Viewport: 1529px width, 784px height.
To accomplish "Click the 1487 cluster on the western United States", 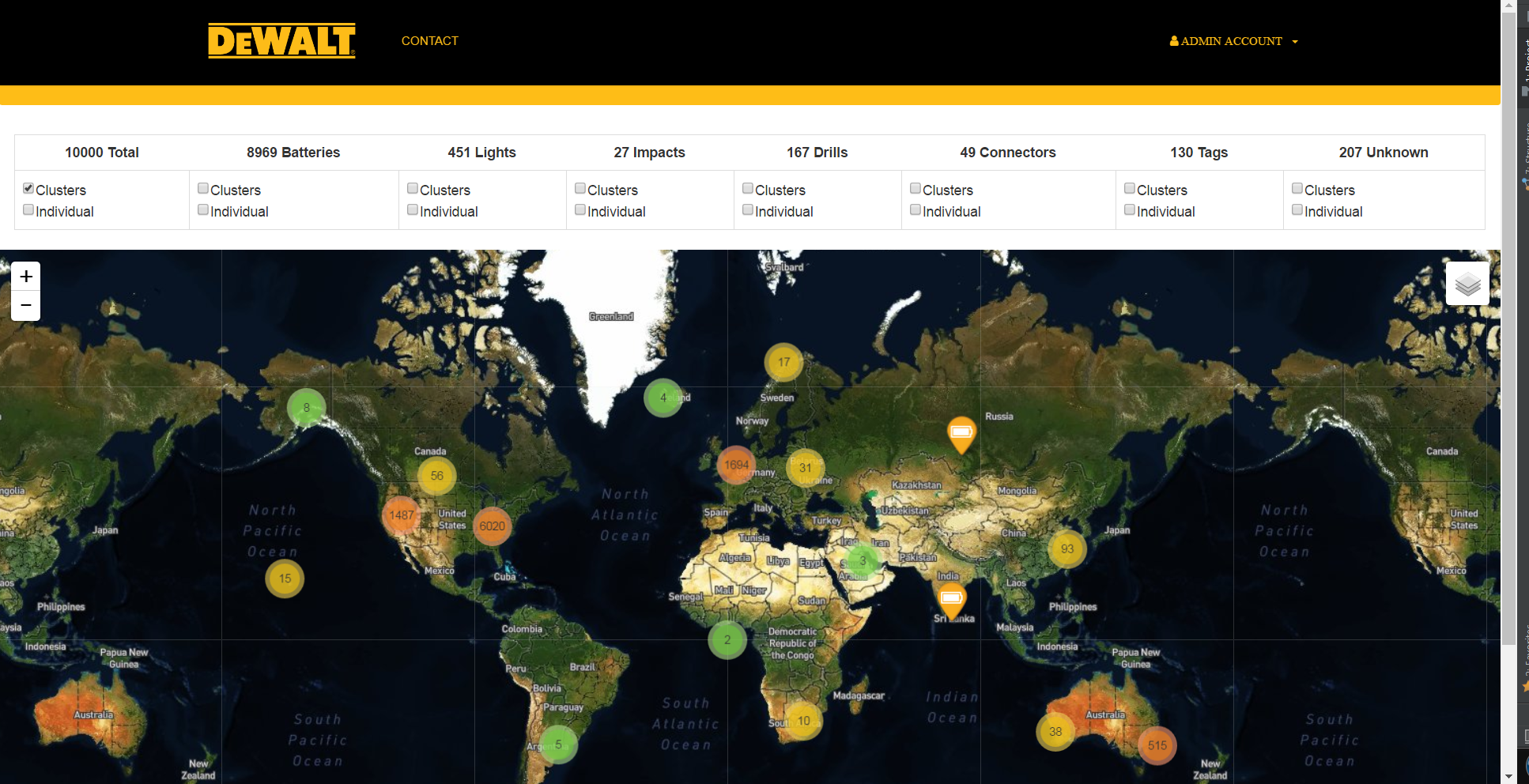I will tap(402, 515).
